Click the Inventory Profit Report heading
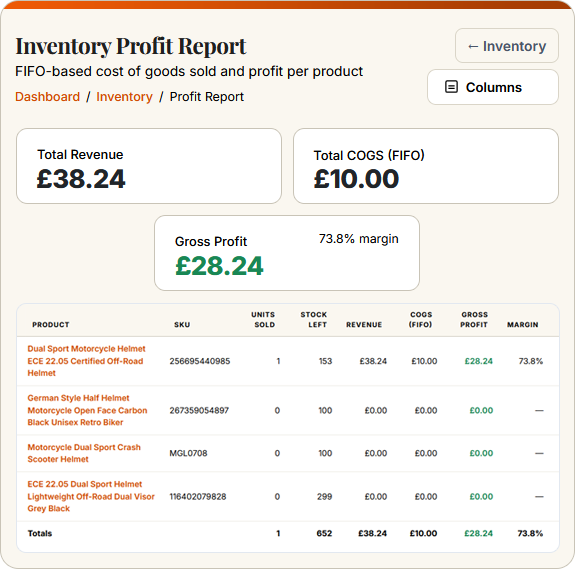This screenshot has height=569, width=575. click(x=131, y=46)
